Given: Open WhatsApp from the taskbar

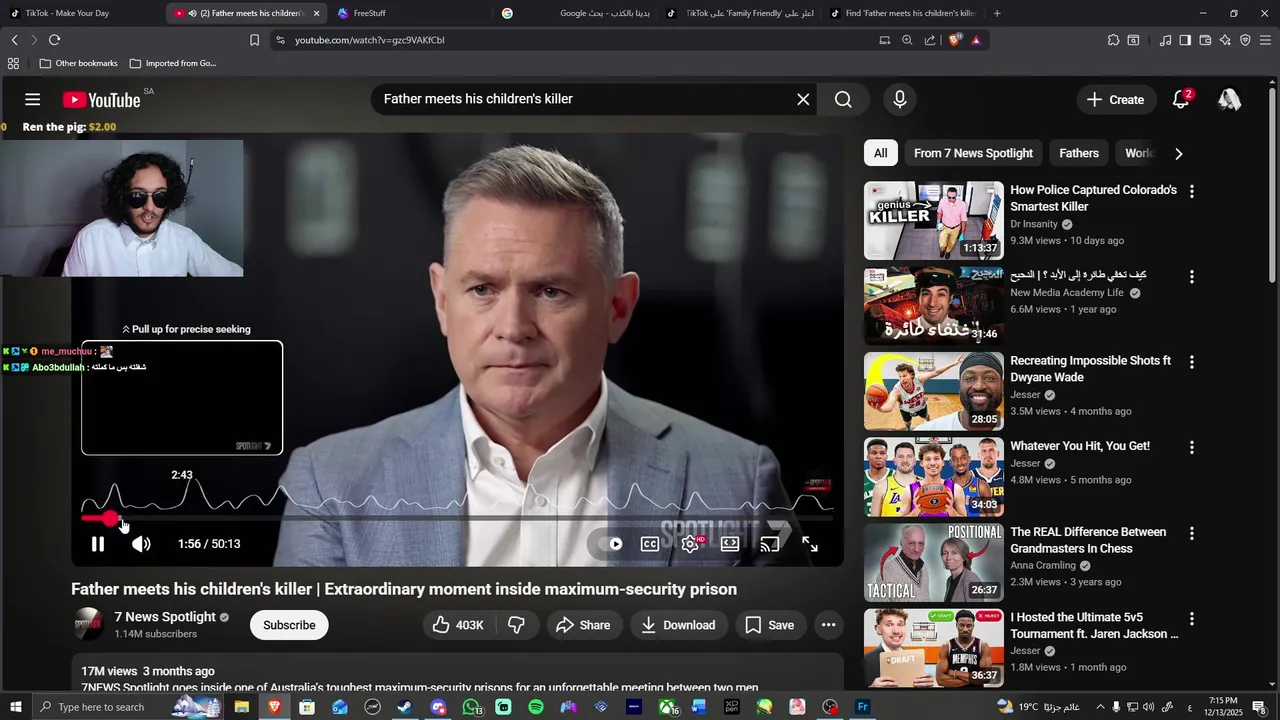Looking at the screenshot, I should point(471,707).
